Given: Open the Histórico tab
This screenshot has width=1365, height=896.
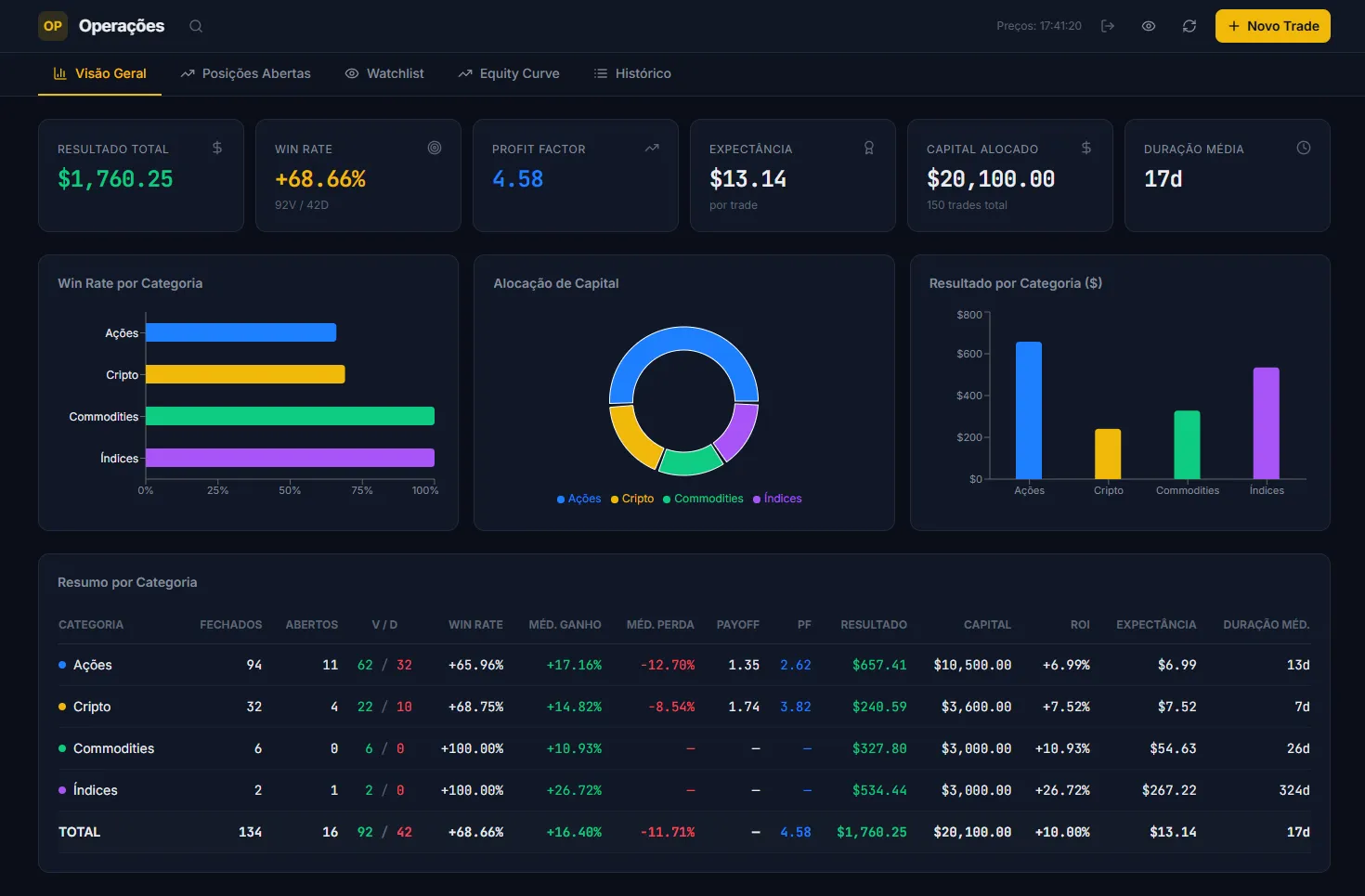Looking at the screenshot, I should (x=632, y=73).
